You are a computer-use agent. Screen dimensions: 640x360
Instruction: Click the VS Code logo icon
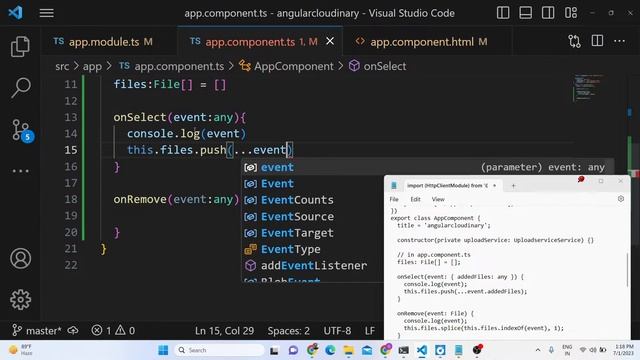pos(16,13)
